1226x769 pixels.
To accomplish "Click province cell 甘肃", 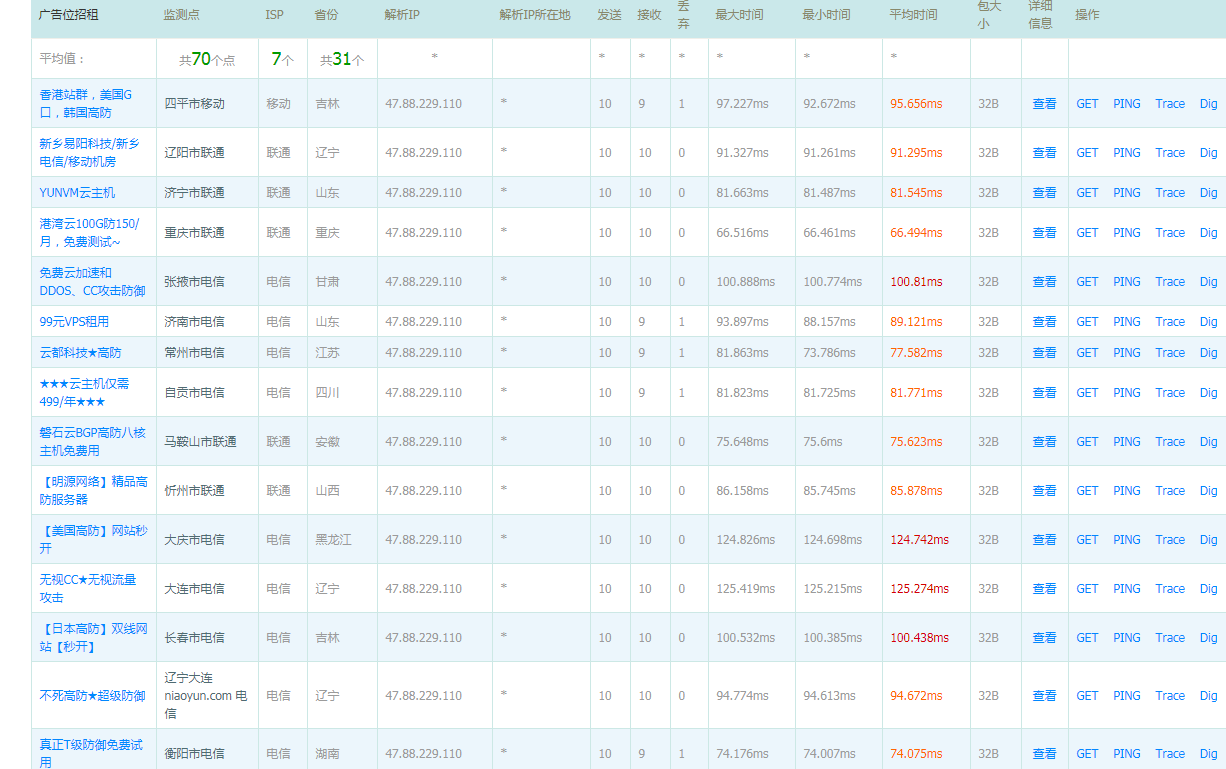I will tap(327, 282).
